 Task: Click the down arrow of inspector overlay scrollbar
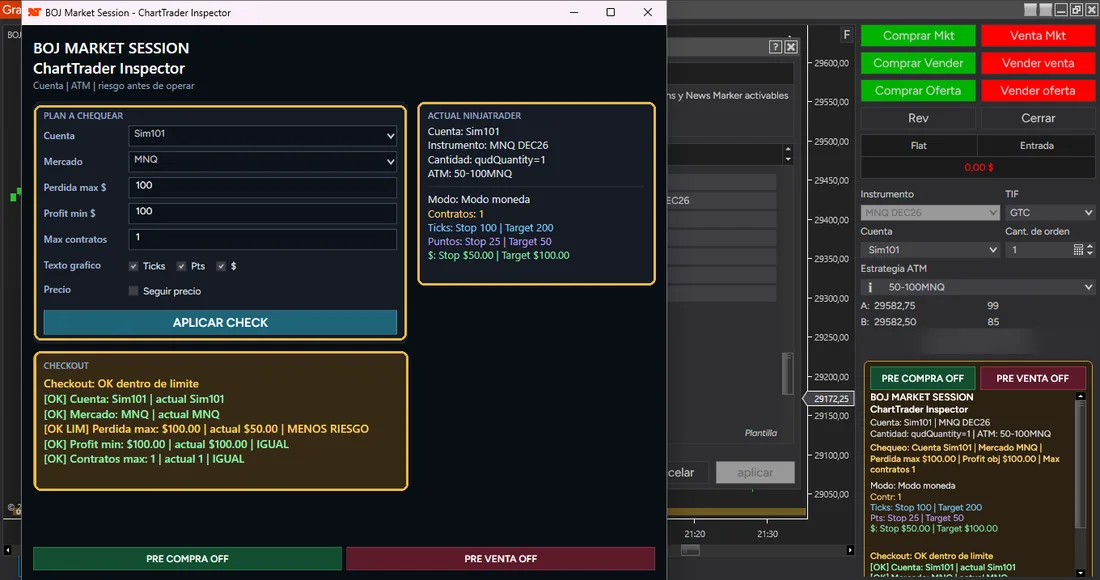(1081, 571)
